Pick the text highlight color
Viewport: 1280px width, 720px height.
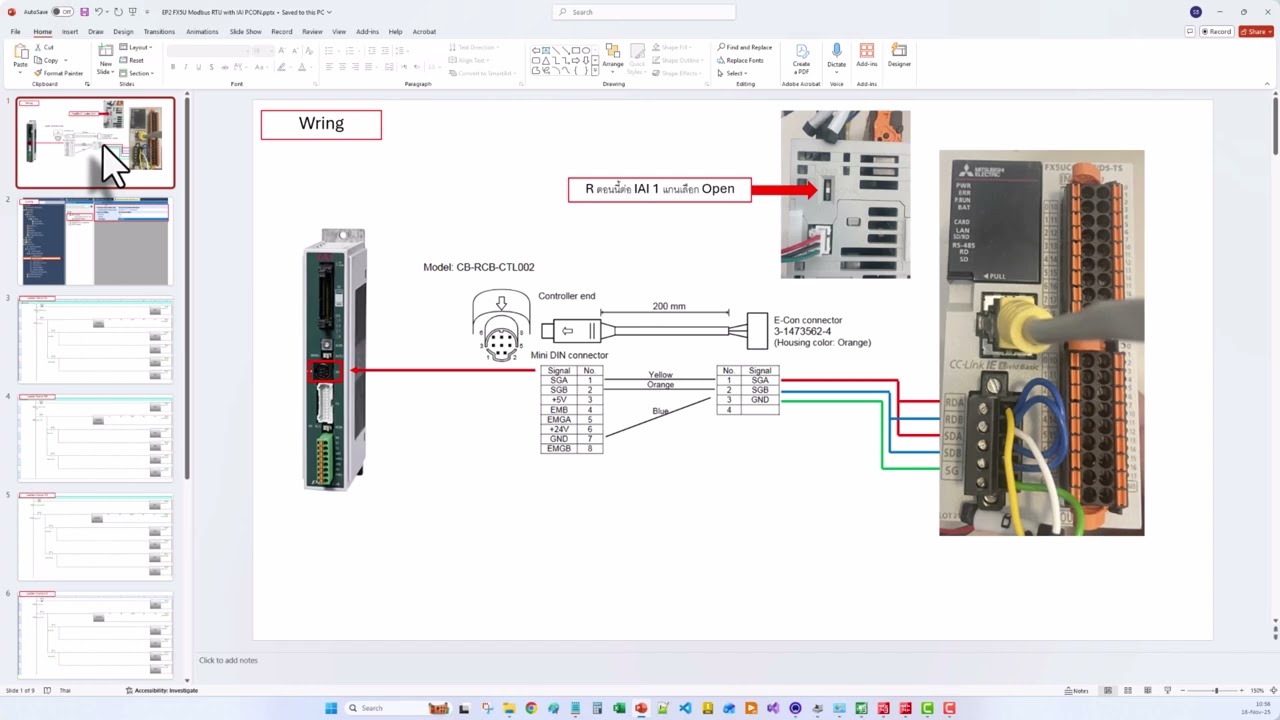point(281,67)
